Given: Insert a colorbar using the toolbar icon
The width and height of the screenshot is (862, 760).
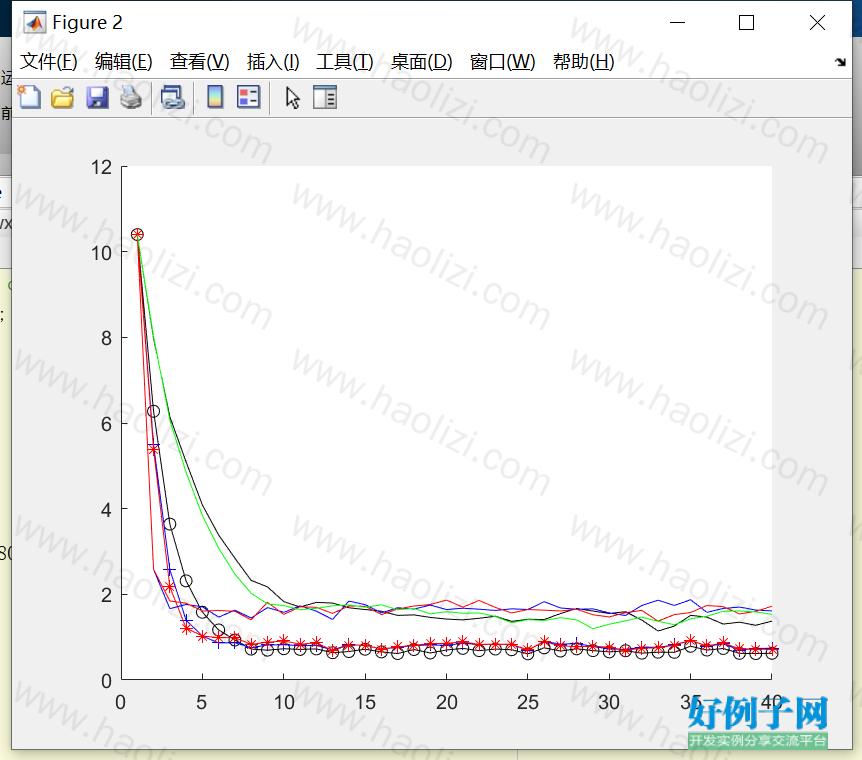Looking at the screenshot, I should tap(215, 97).
